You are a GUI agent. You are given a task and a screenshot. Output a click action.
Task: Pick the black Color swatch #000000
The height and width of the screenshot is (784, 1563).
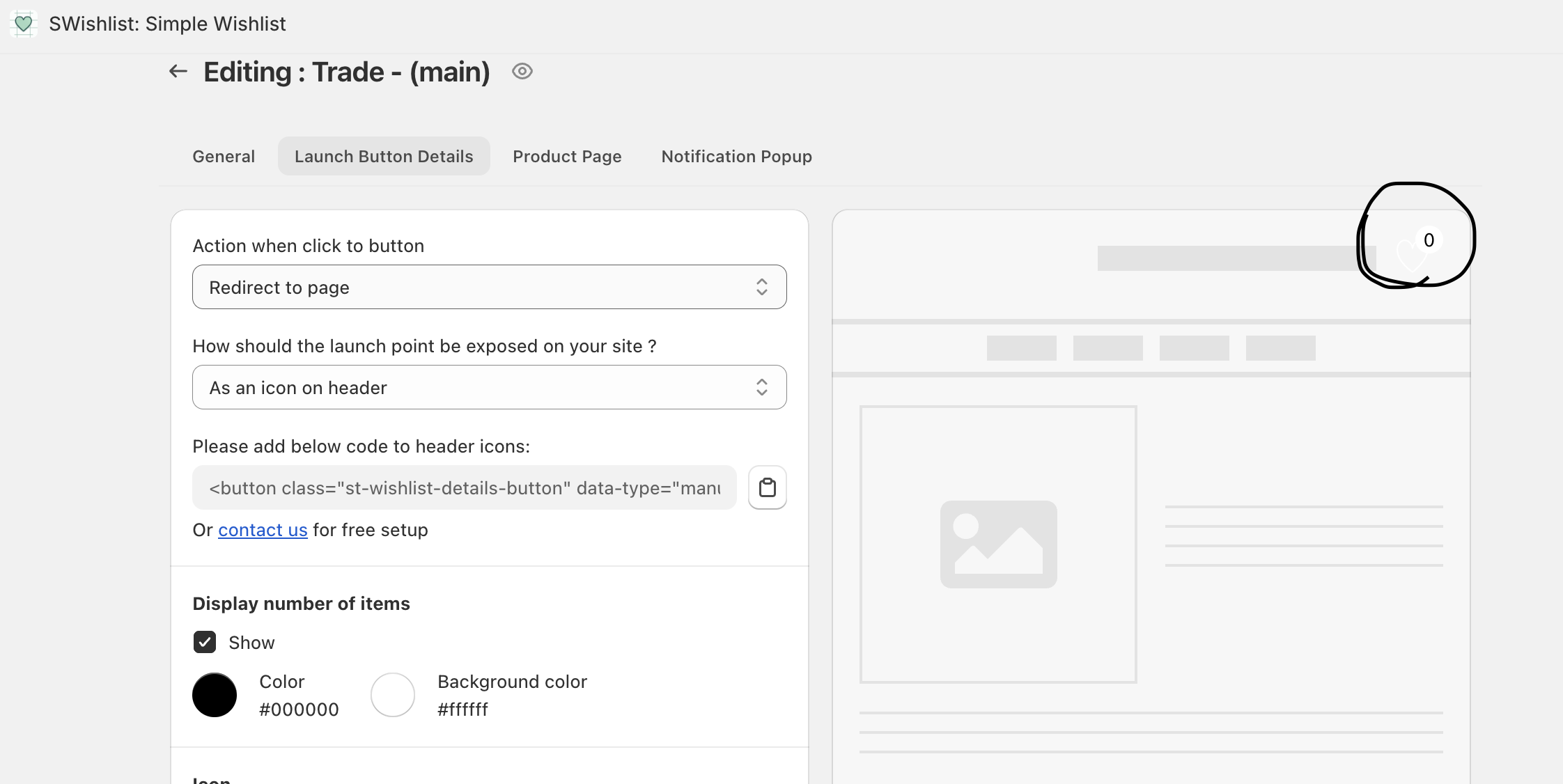click(x=215, y=695)
